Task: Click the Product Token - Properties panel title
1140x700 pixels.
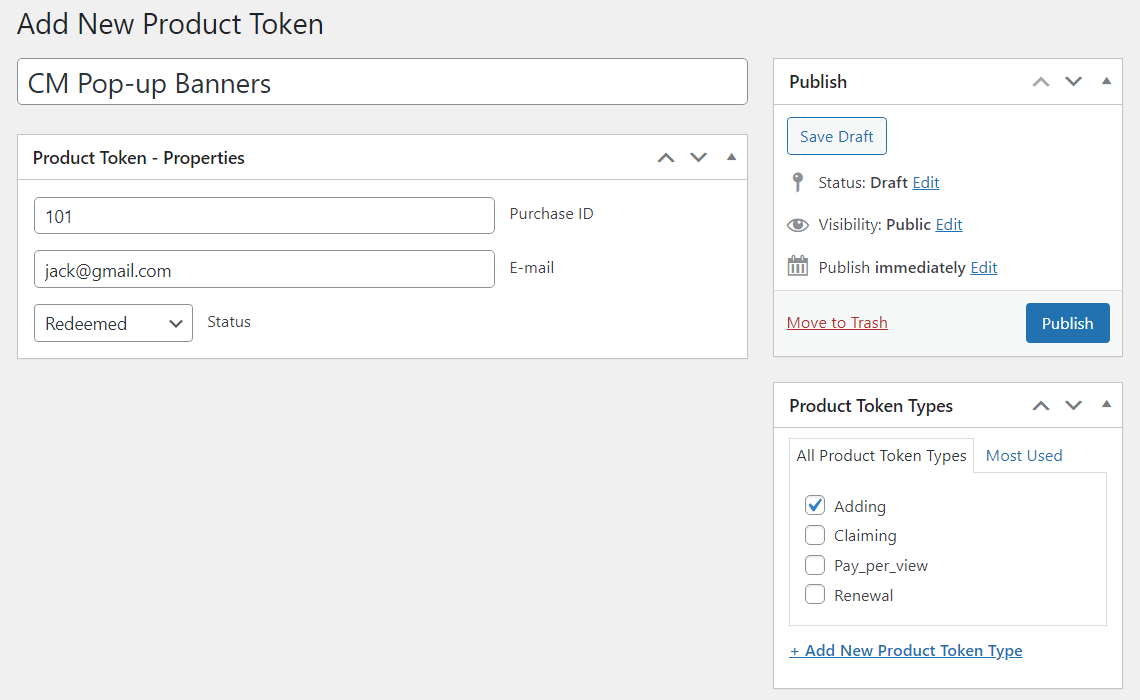Action: 139,158
